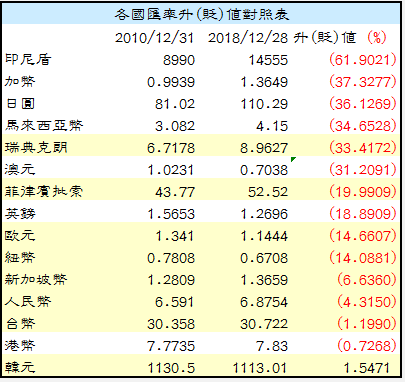Select the 歐元 row label
Image resolution: width=405 pixels, height=382 pixels.
click(20, 235)
